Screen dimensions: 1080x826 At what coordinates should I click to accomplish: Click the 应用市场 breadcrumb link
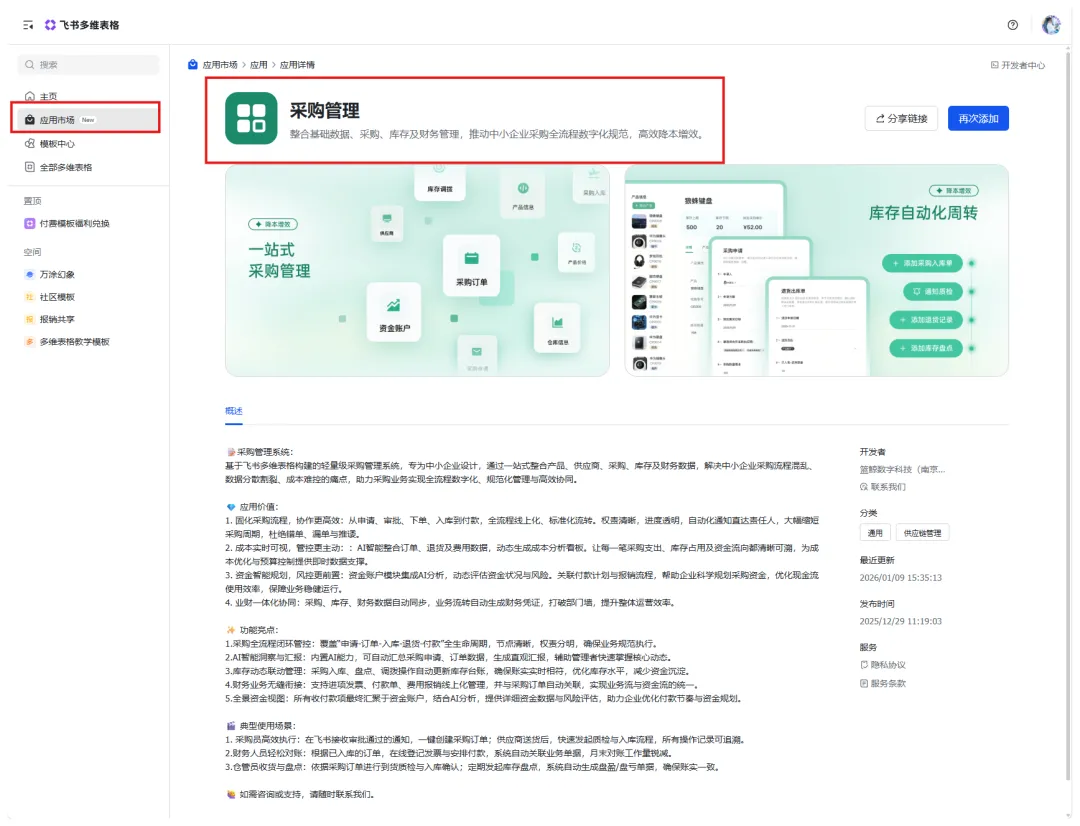click(220, 65)
